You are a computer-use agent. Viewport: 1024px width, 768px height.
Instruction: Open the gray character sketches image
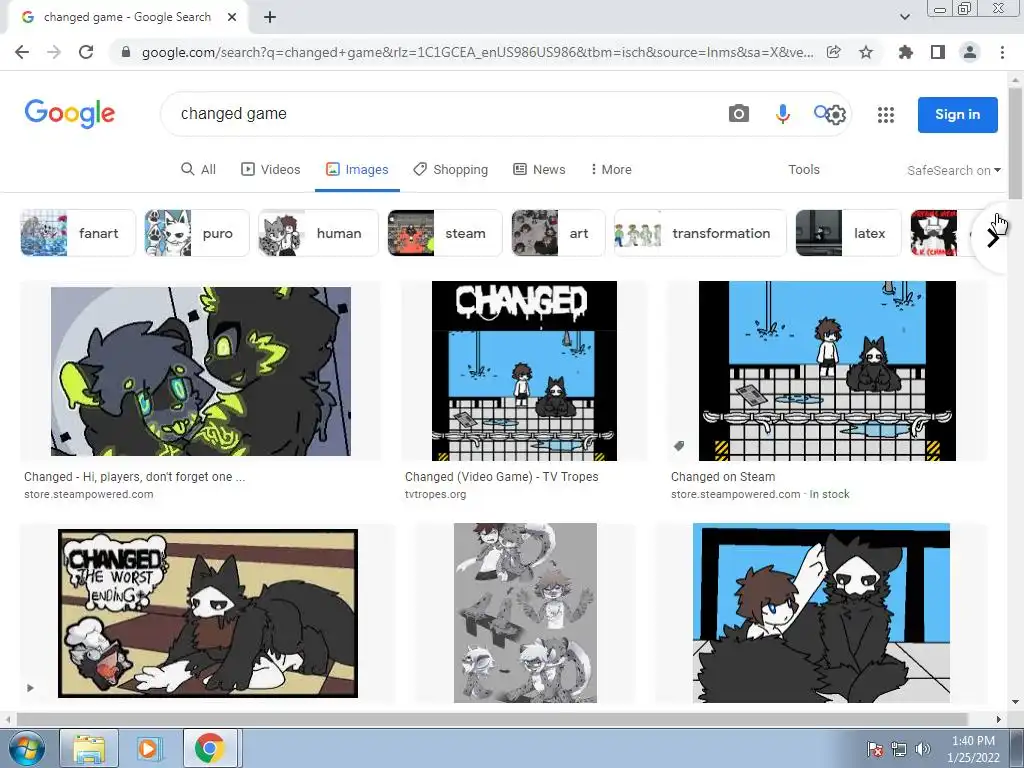pos(525,613)
